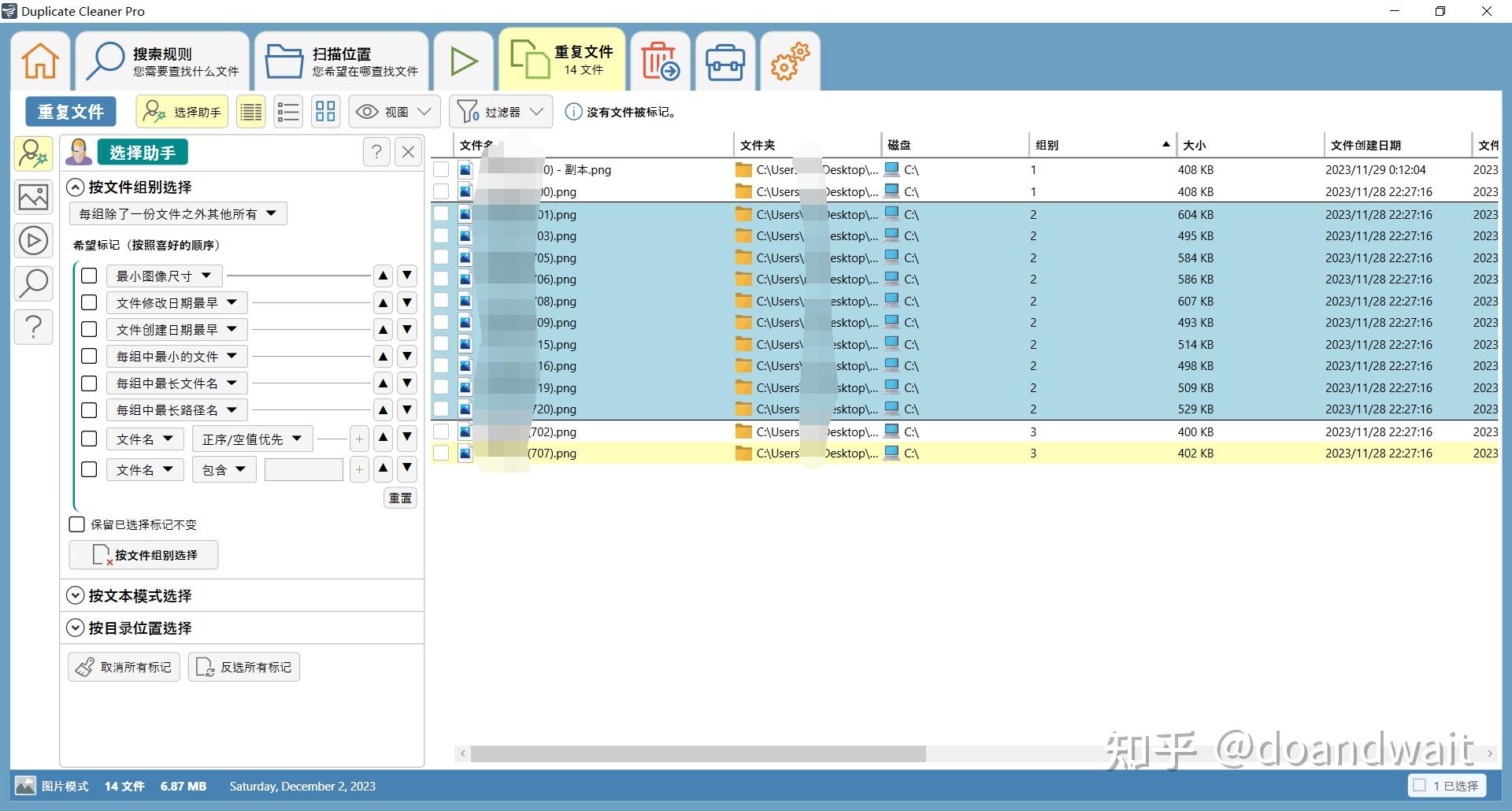Click 1 已选择 status button

(x=1447, y=785)
